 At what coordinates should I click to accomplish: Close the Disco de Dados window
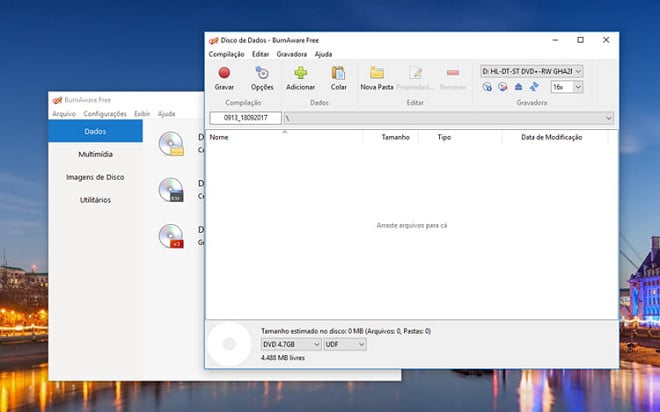[x=606, y=40]
